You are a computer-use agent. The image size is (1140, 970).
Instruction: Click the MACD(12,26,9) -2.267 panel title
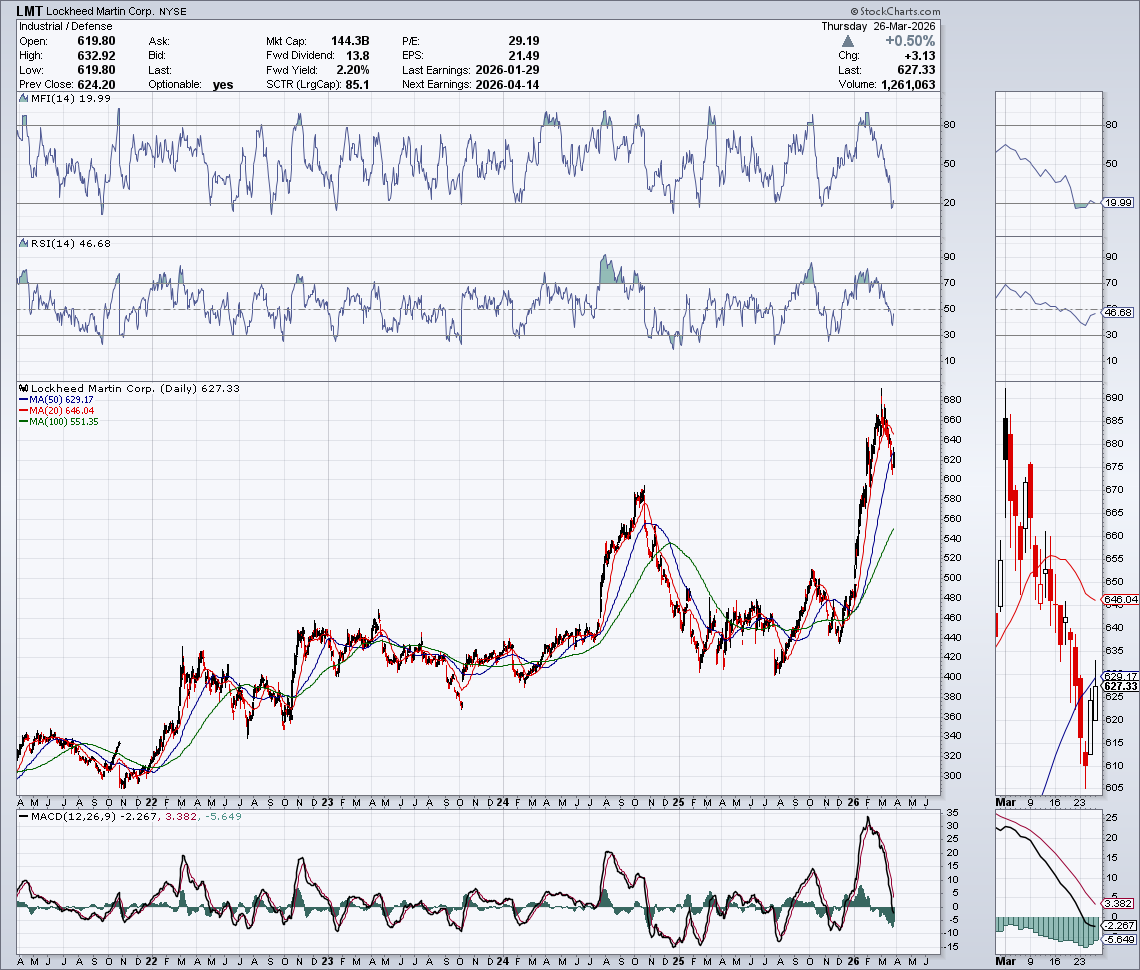coord(94,817)
